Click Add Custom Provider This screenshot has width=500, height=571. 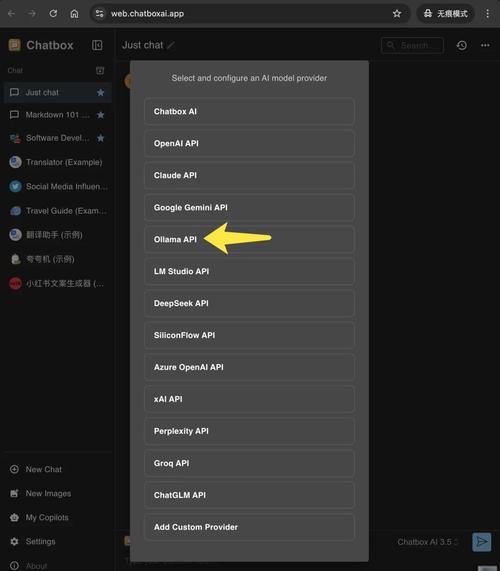click(x=249, y=527)
